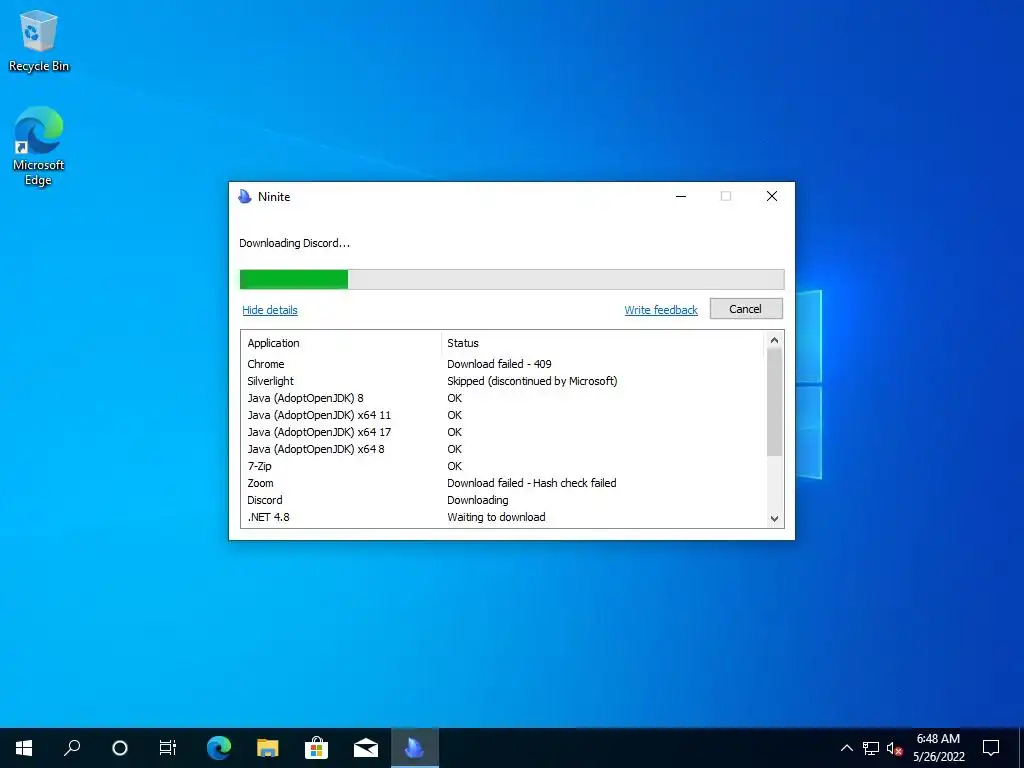Click the OK status for 7-Zip
Image resolution: width=1024 pixels, height=768 pixels.
tap(455, 466)
